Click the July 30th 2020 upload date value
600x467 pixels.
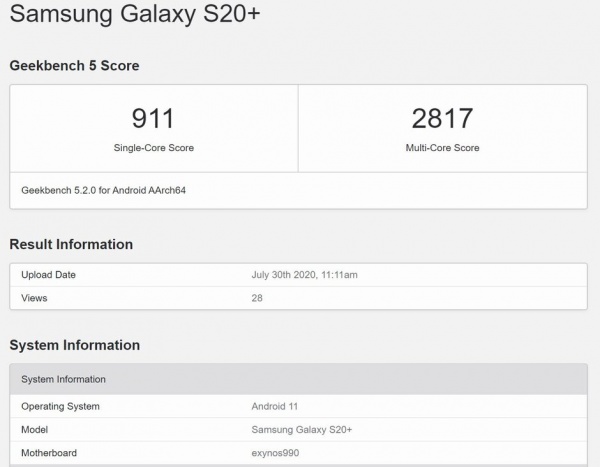pyautogui.click(x=304, y=275)
